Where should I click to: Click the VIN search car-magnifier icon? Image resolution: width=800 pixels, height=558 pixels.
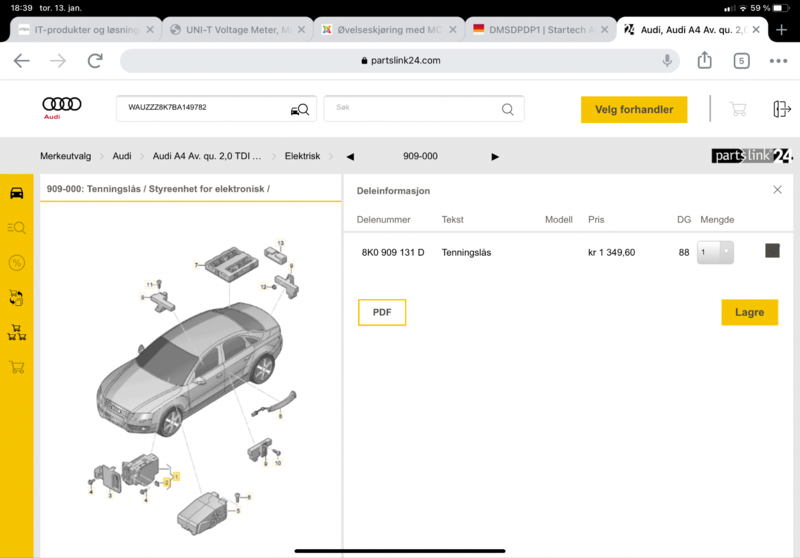coord(299,109)
